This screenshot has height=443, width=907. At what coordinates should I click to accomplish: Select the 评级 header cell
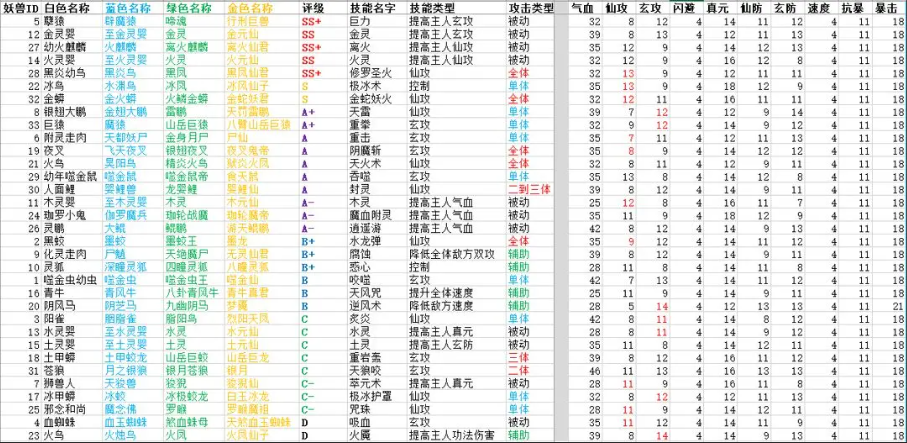(314, 7)
